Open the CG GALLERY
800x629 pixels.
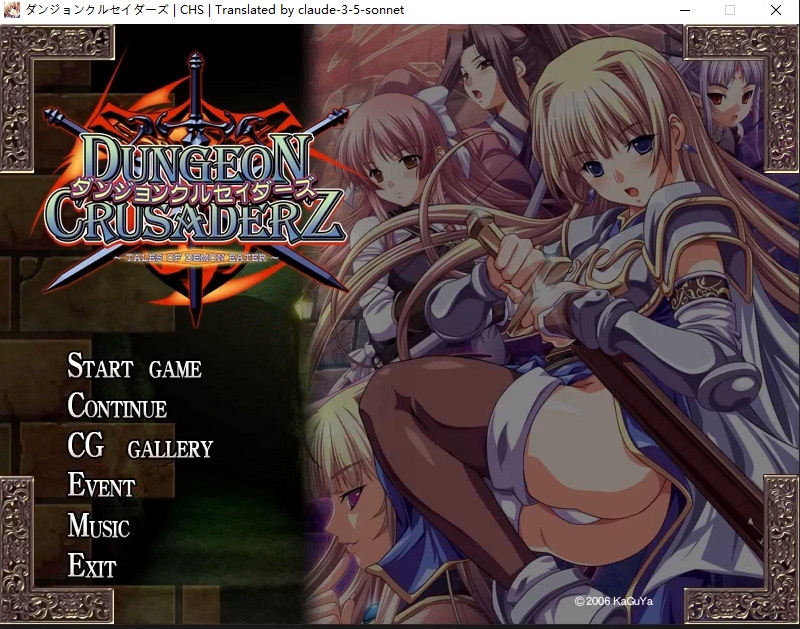point(140,447)
